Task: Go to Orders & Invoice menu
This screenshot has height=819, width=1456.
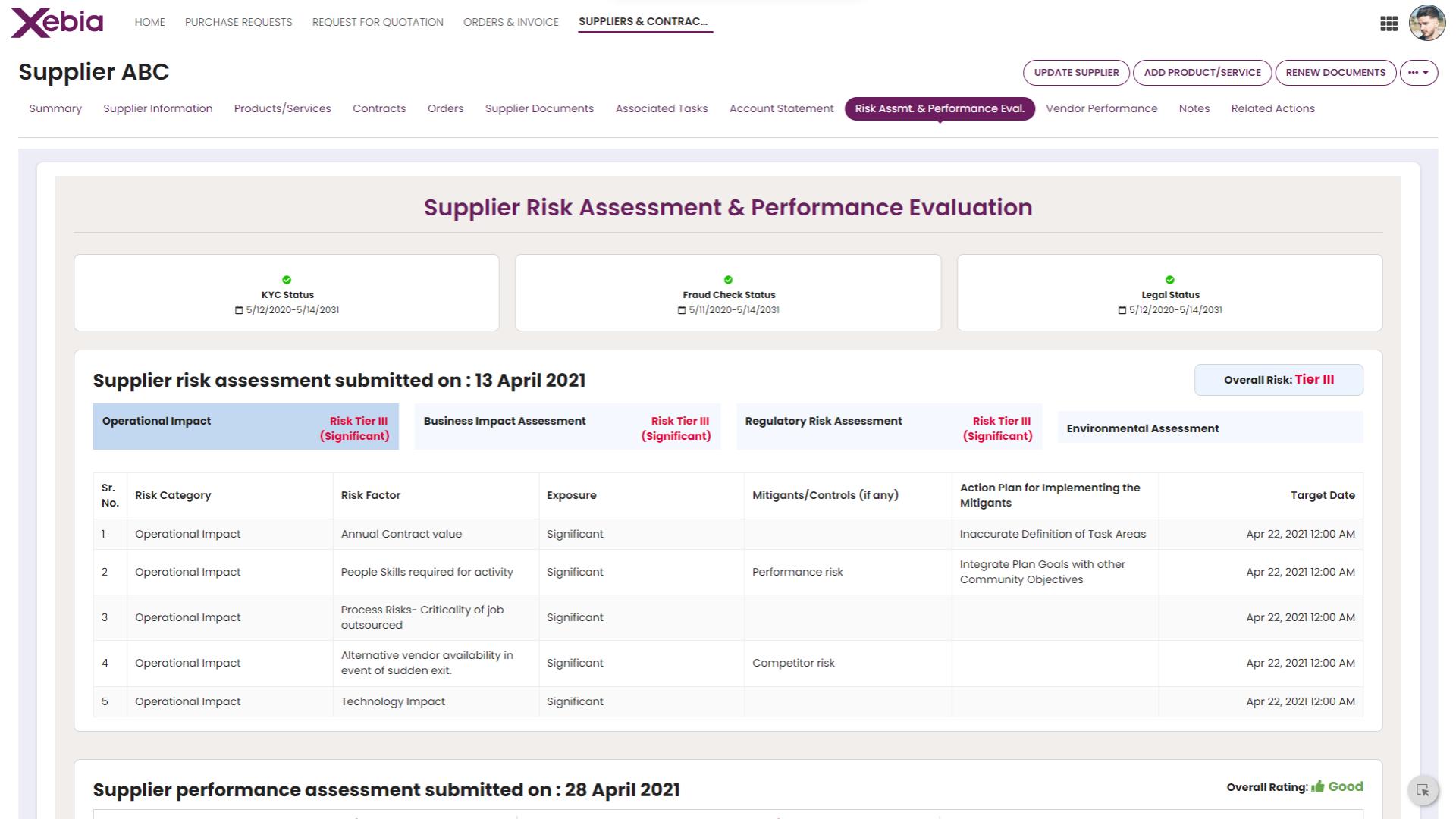Action: pyautogui.click(x=511, y=22)
